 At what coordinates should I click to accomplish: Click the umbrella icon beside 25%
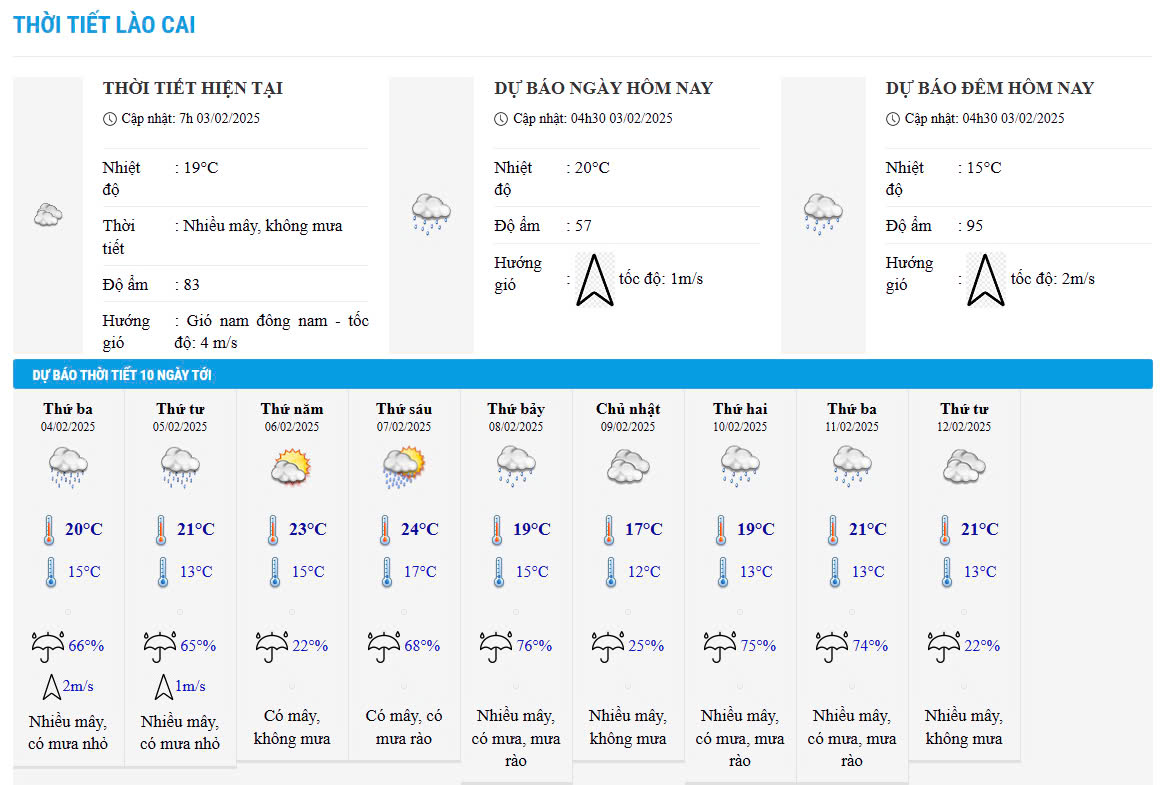pos(608,646)
